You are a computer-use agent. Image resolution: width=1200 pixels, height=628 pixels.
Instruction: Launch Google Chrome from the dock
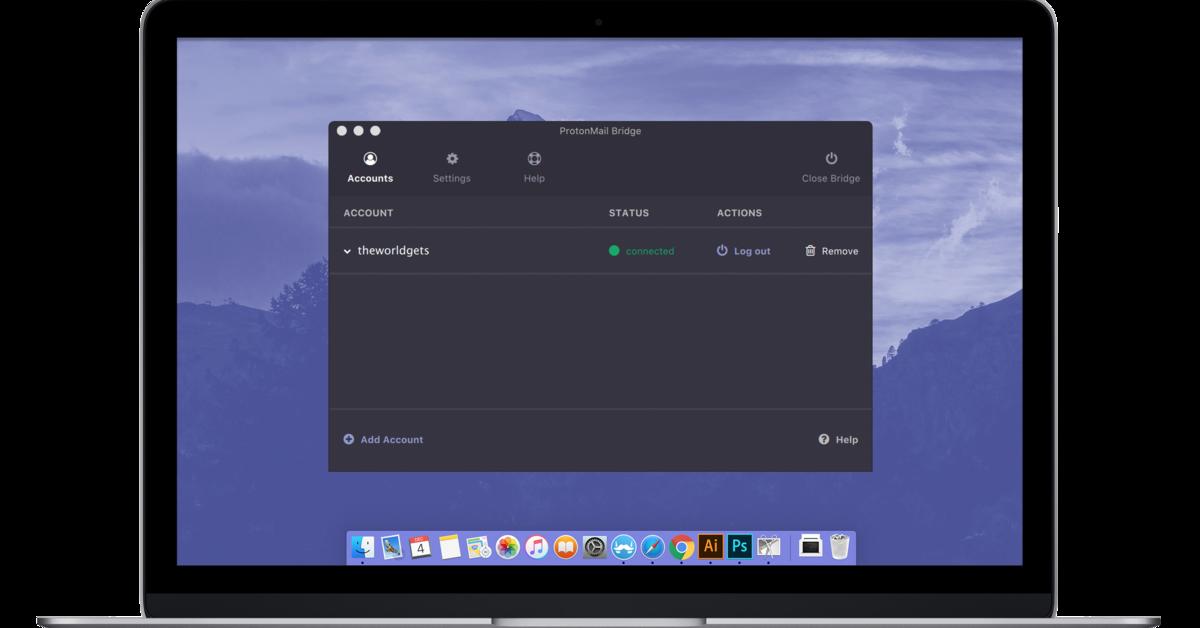[x=682, y=547]
